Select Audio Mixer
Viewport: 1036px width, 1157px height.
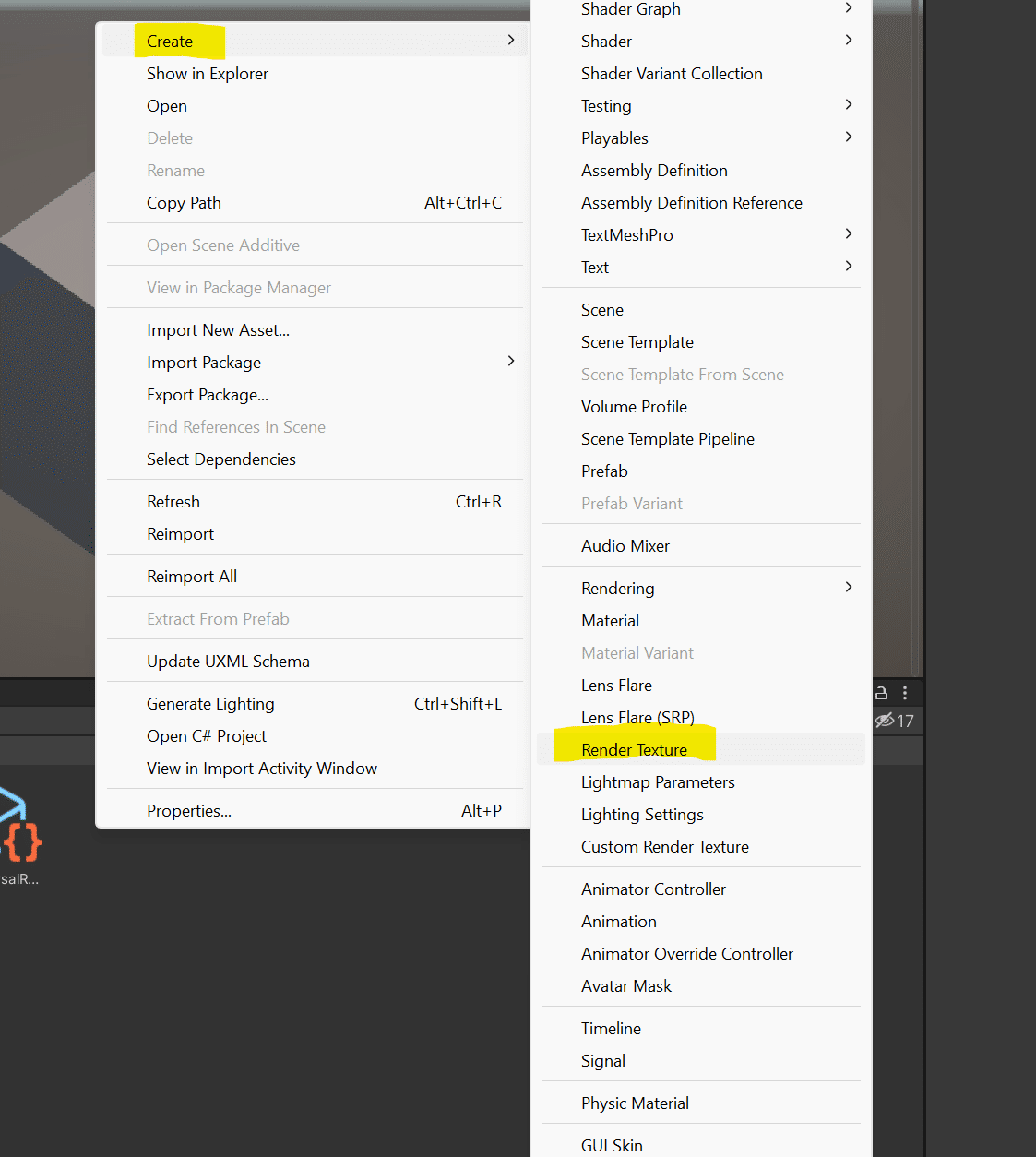[701, 546]
